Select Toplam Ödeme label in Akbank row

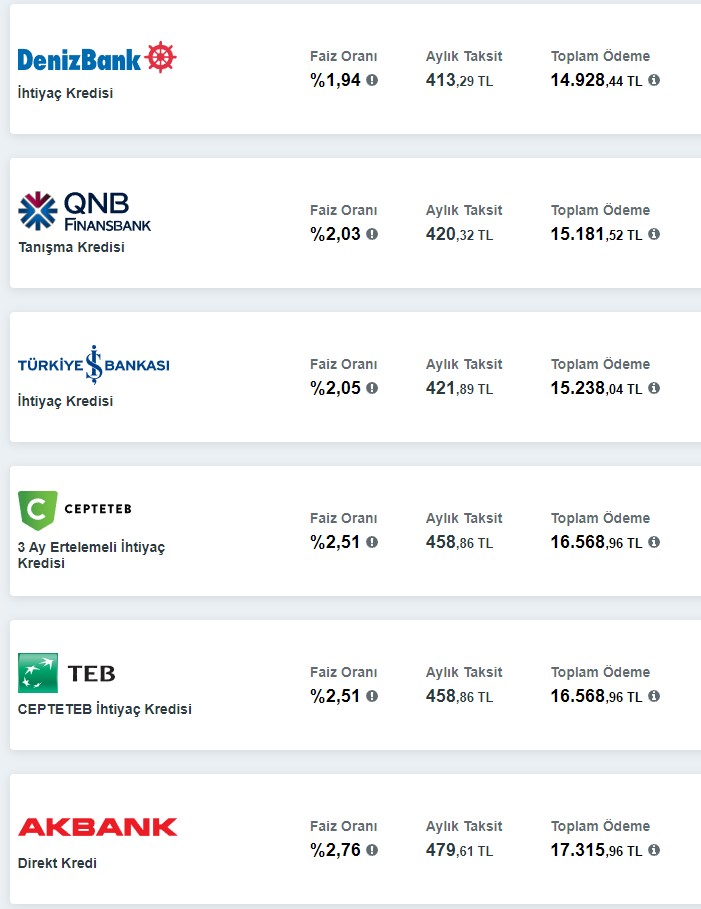click(600, 826)
